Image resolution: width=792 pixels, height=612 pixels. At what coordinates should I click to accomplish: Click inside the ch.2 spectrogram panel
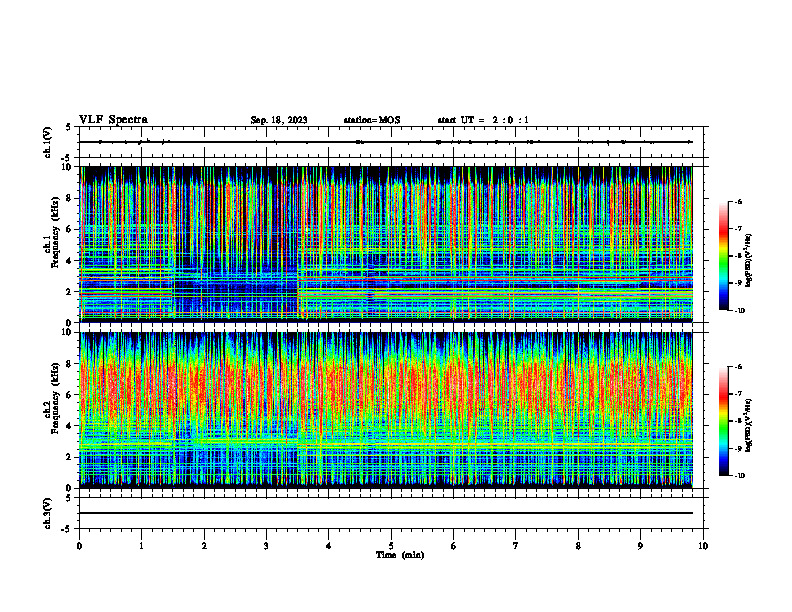coord(386,410)
